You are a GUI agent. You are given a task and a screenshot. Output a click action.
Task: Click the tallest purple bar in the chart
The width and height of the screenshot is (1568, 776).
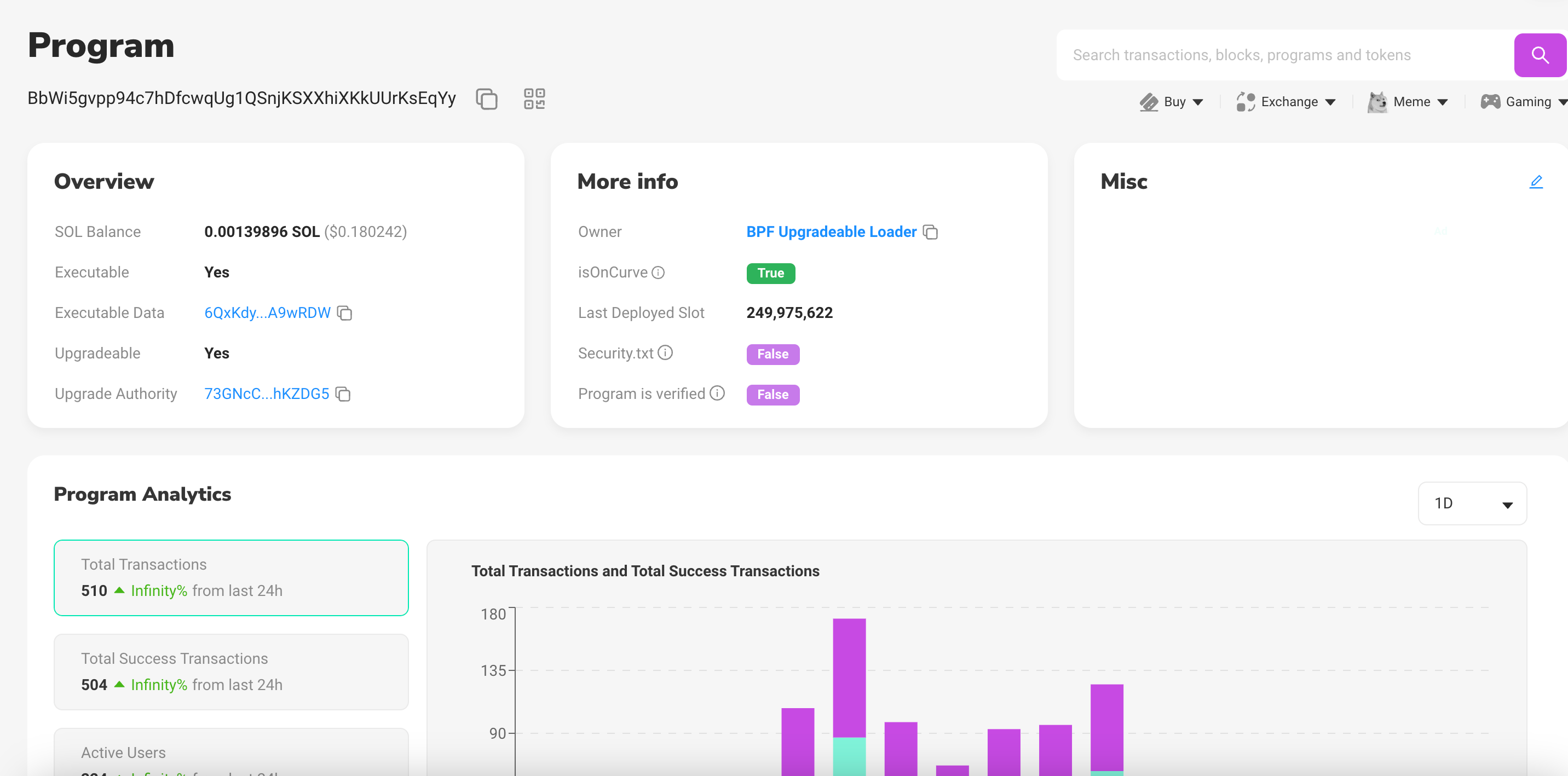coord(849,677)
